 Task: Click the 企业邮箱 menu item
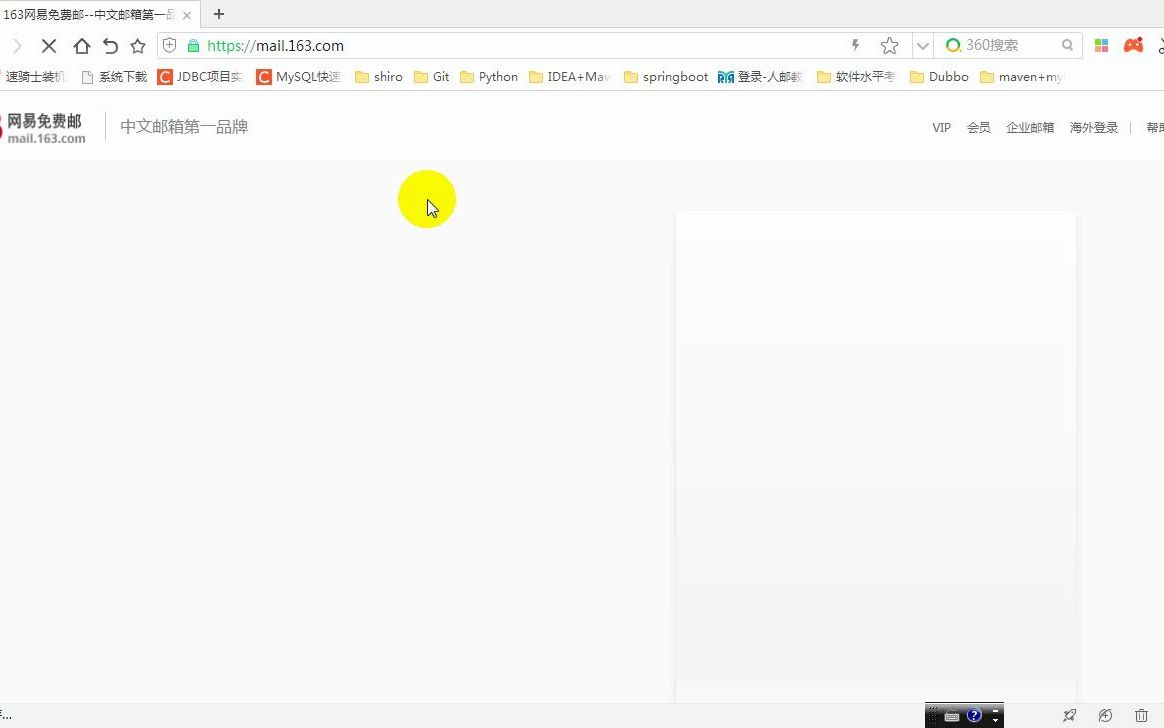pyautogui.click(x=1030, y=127)
